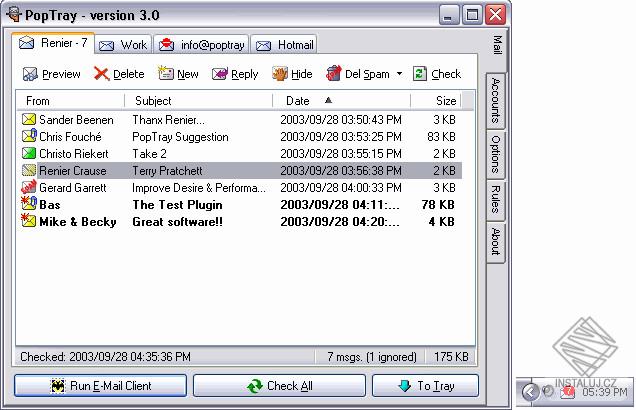Open the vertical Rules tab
Image resolution: width=636 pixels, height=410 pixels.
(x=496, y=200)
